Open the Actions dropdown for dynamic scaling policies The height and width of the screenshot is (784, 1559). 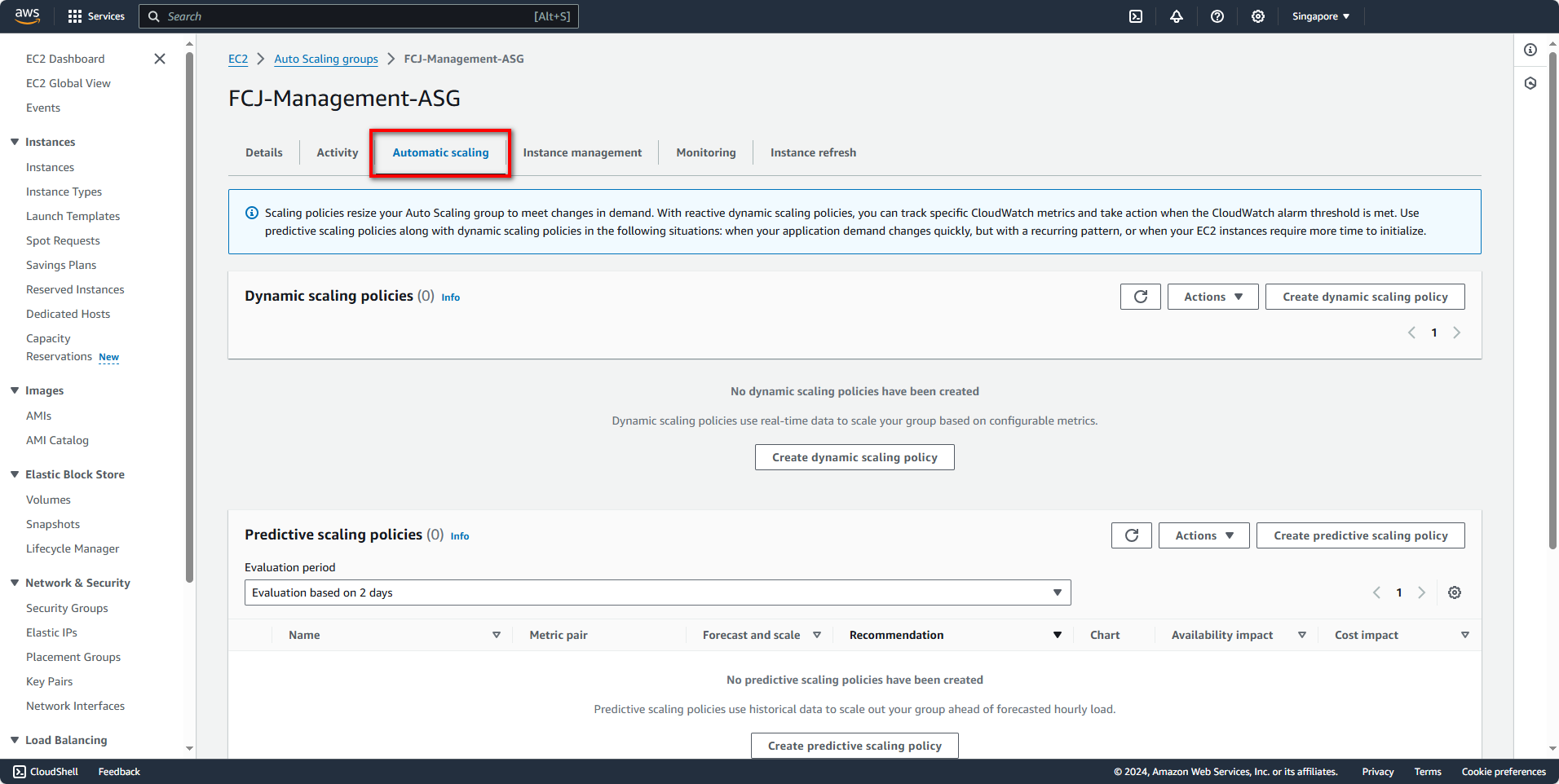tap(1212, 297)
